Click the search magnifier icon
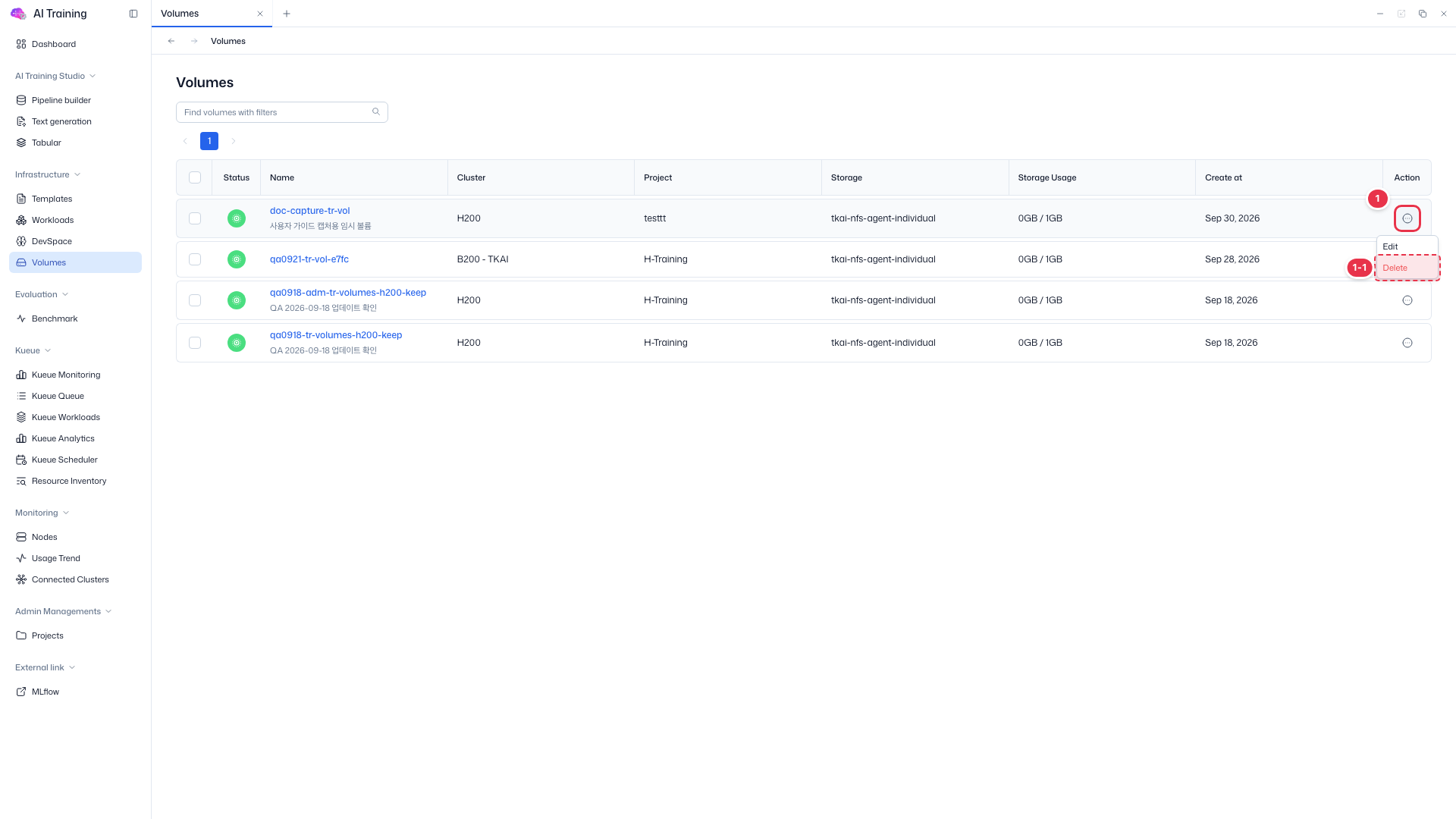 point(376,111)
